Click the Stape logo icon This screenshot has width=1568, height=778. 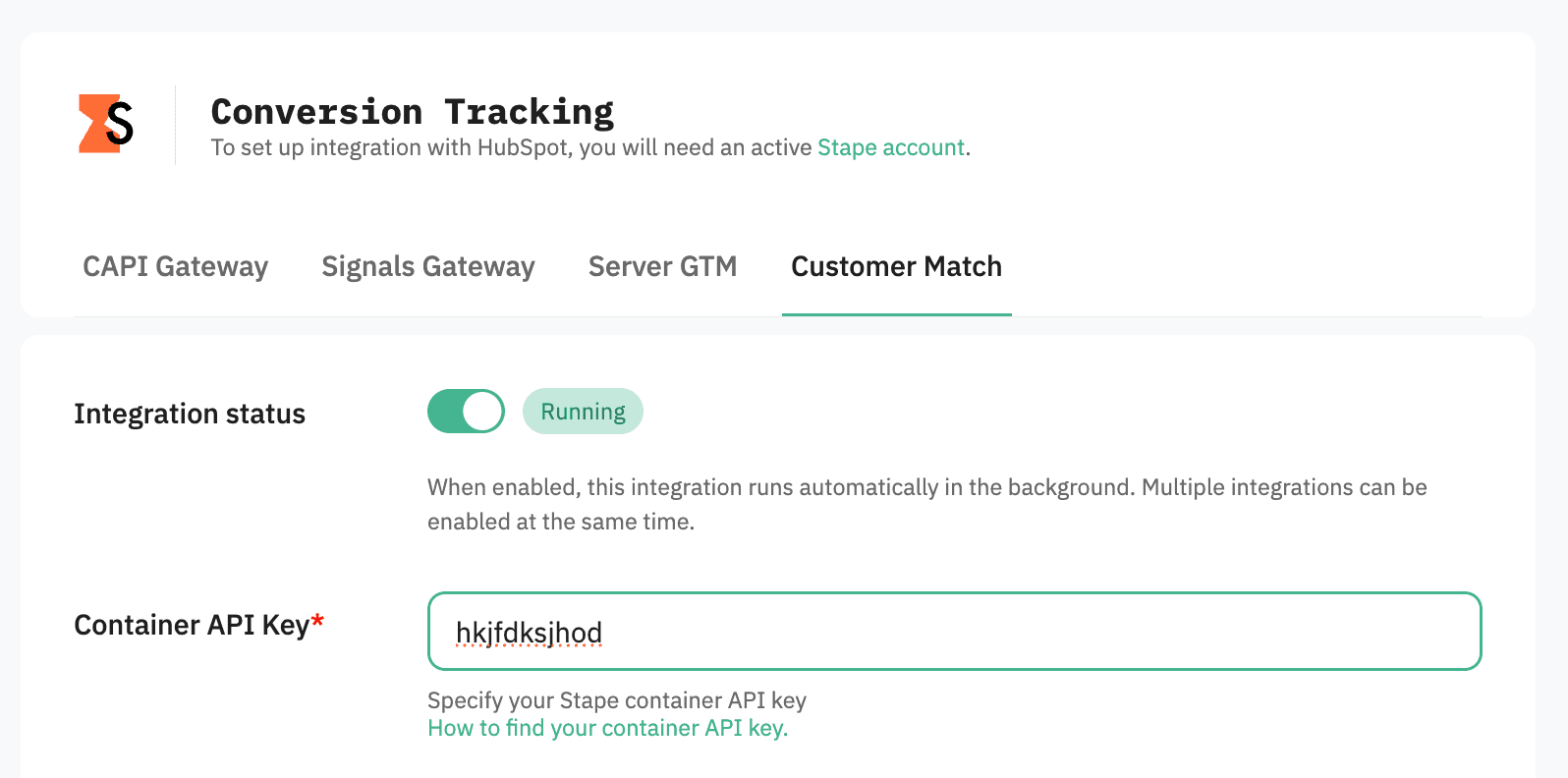tap(105, 124)
